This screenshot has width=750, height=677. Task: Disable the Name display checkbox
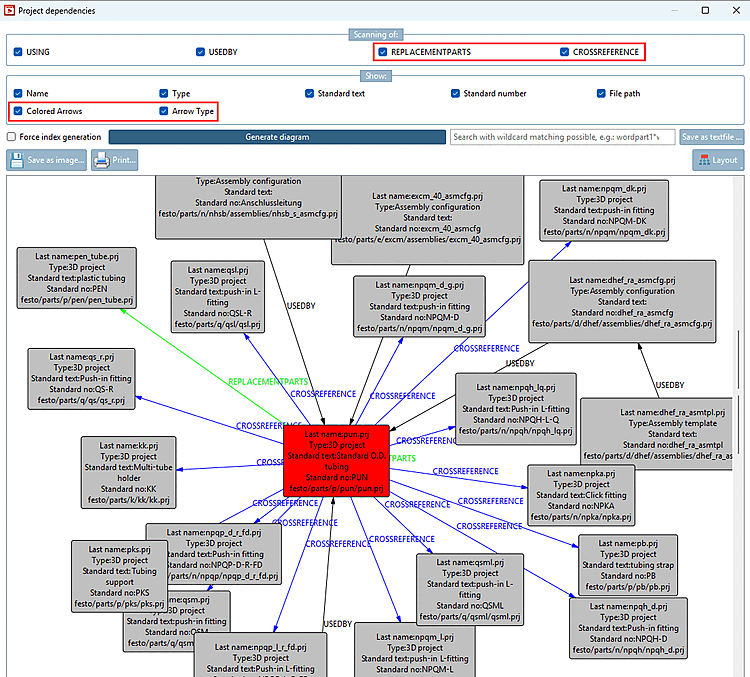click(18, 93)
